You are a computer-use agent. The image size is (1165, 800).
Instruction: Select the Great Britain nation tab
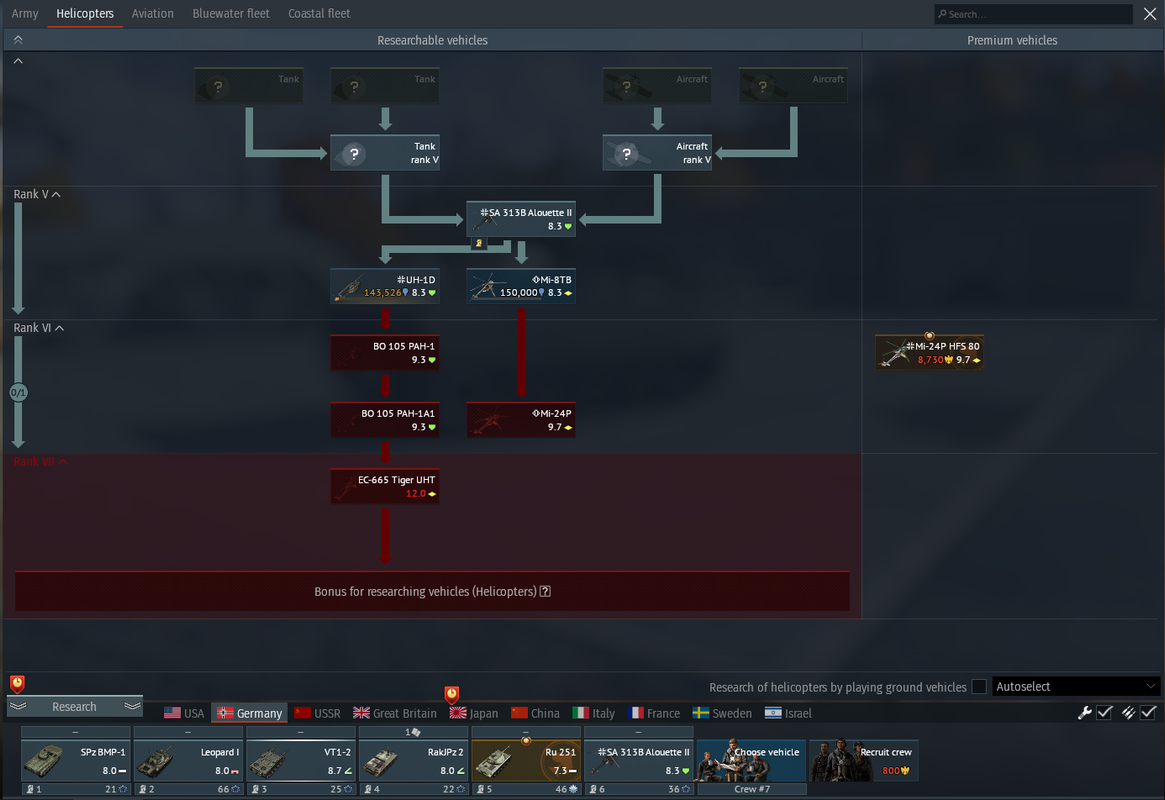point(395,713)
